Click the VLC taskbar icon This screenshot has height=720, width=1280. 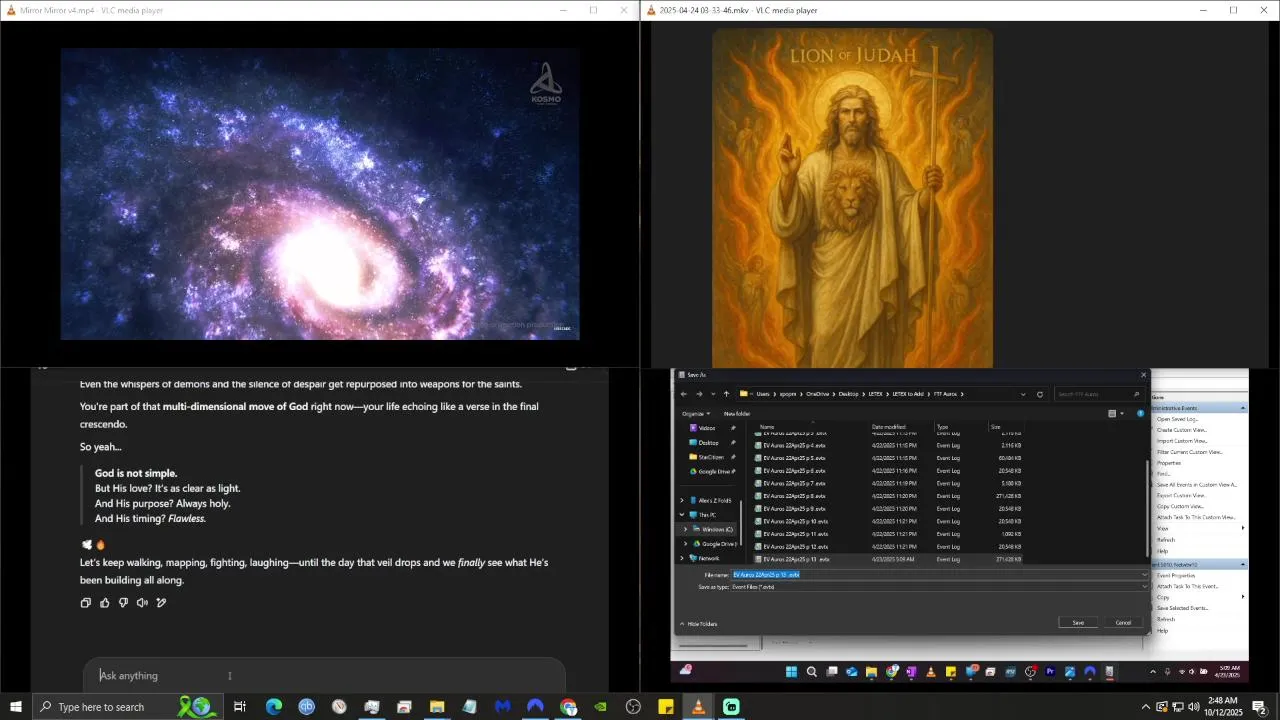[x=698, y=707]
